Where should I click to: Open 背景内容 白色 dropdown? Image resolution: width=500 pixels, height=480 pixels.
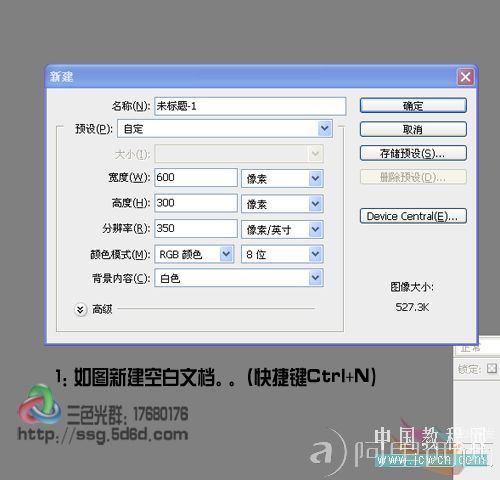click(239, 278)
